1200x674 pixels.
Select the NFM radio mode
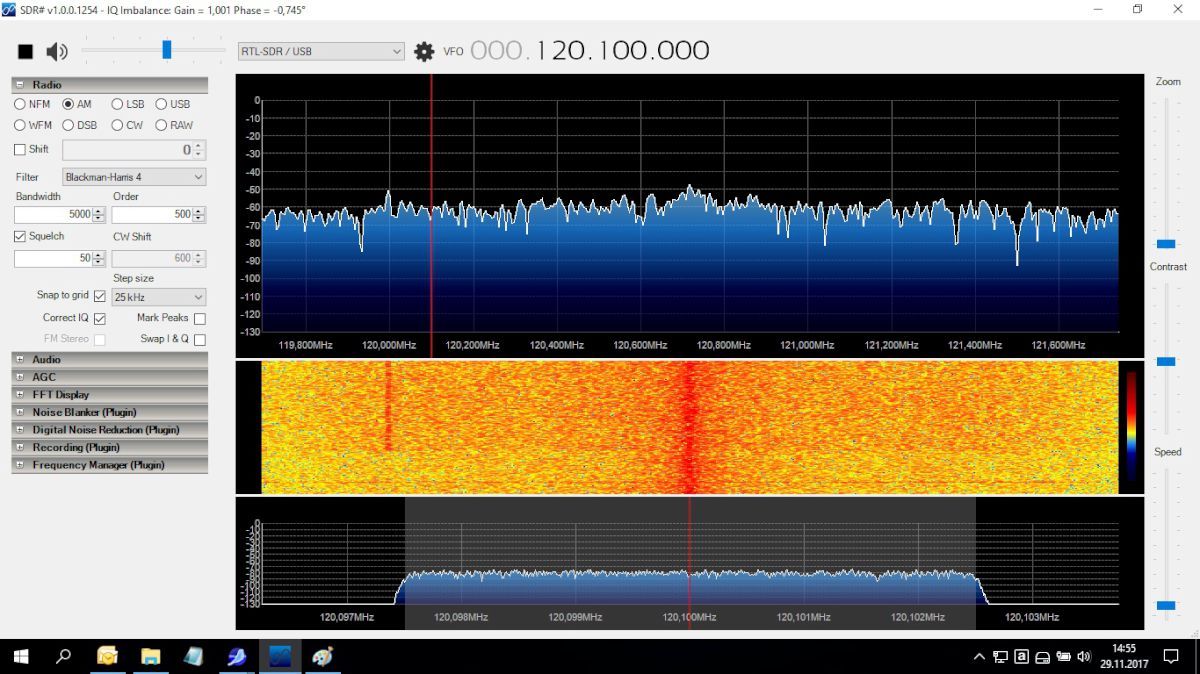[x=20, y=104]
